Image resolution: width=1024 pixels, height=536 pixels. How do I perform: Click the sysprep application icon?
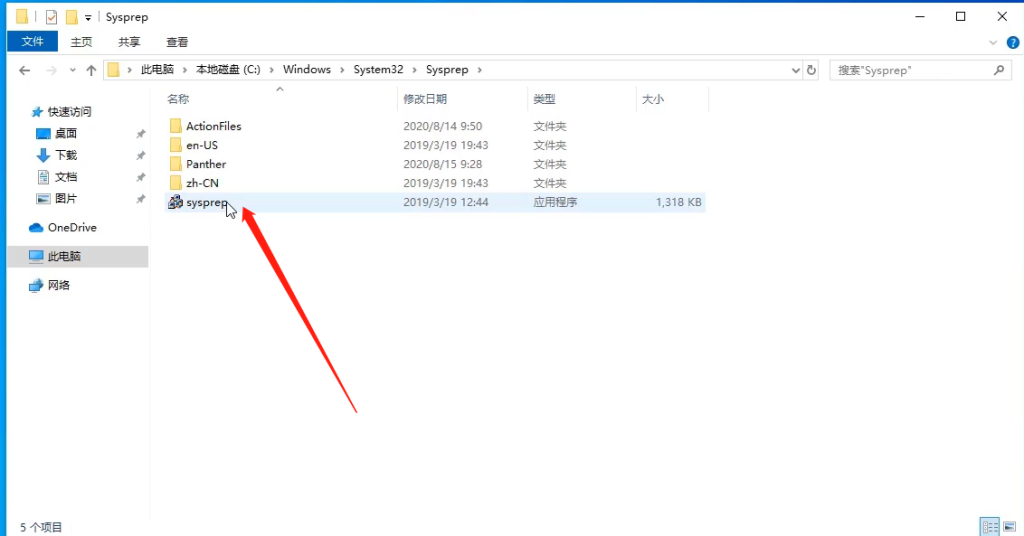175,202
